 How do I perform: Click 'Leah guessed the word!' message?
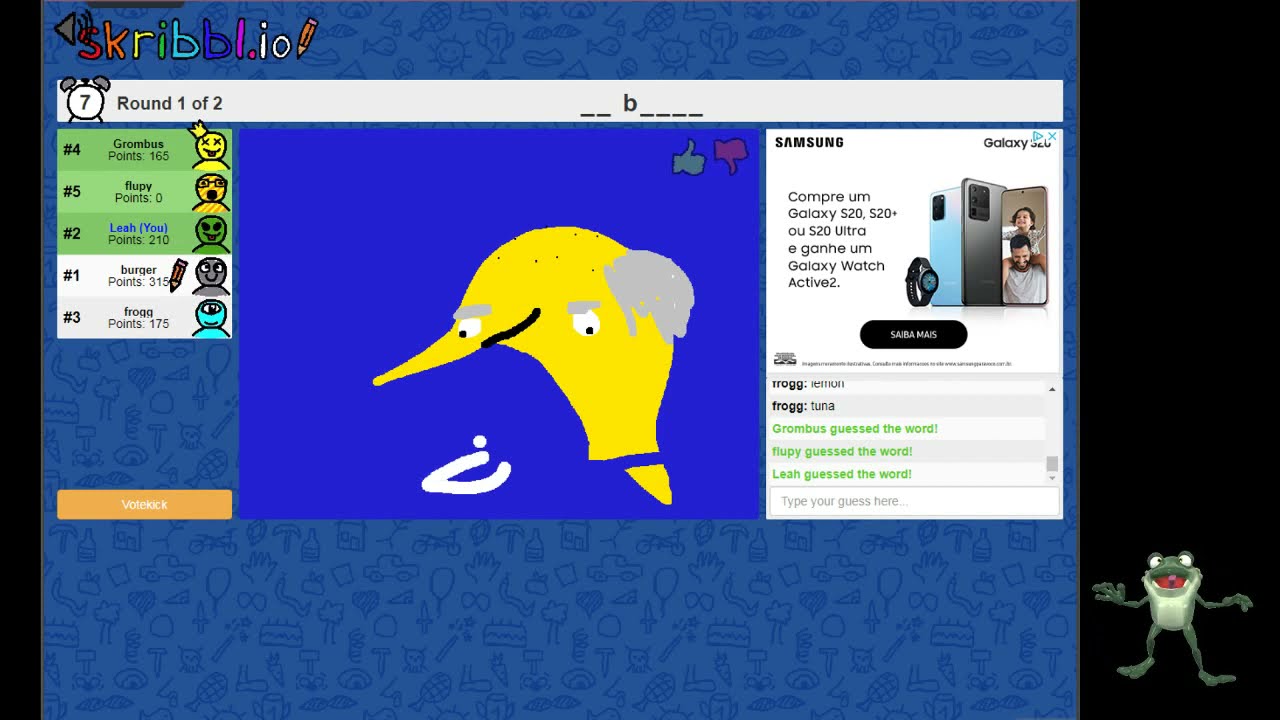pyautogui.click(x=842, y=474)
